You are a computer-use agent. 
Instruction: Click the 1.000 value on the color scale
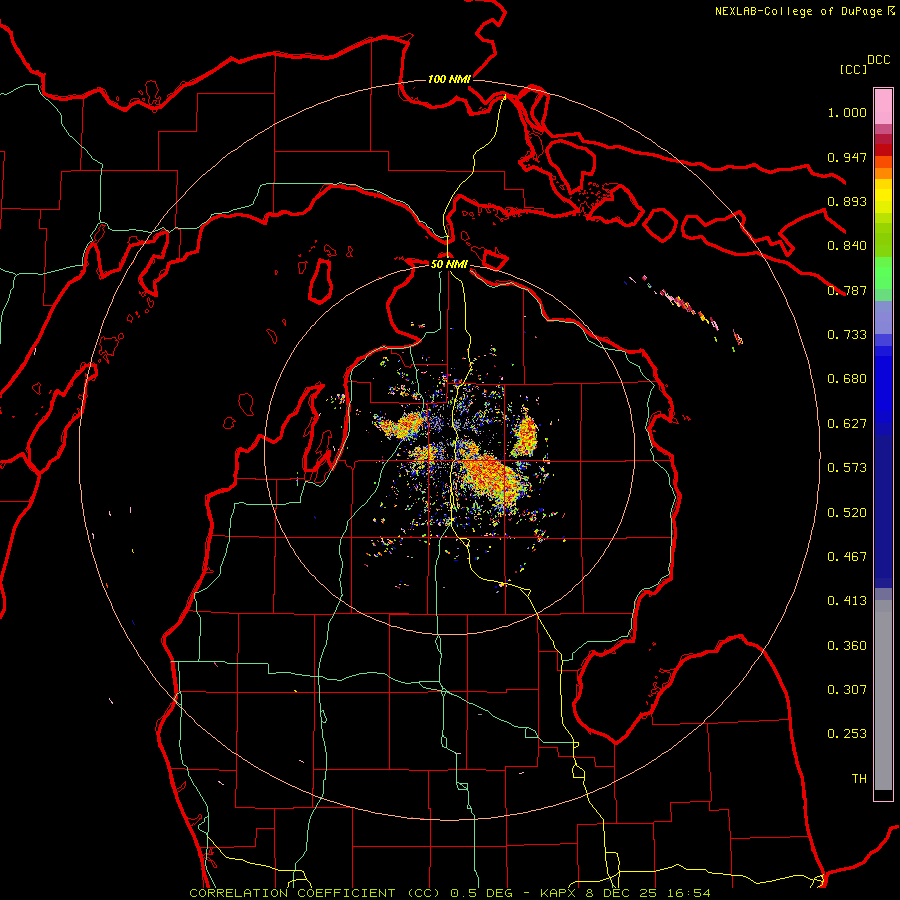847,112
